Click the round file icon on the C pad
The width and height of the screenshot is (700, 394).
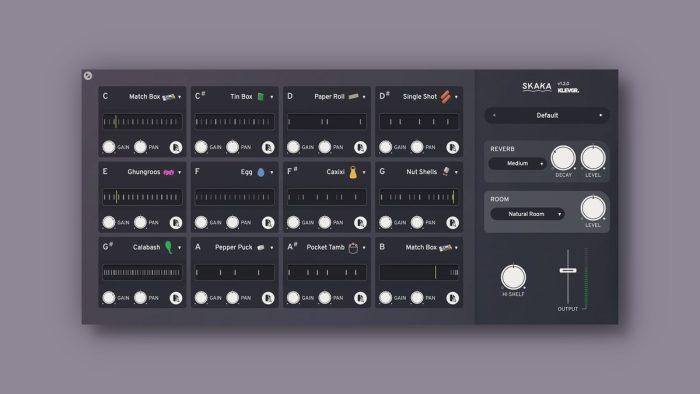point(176,147)
